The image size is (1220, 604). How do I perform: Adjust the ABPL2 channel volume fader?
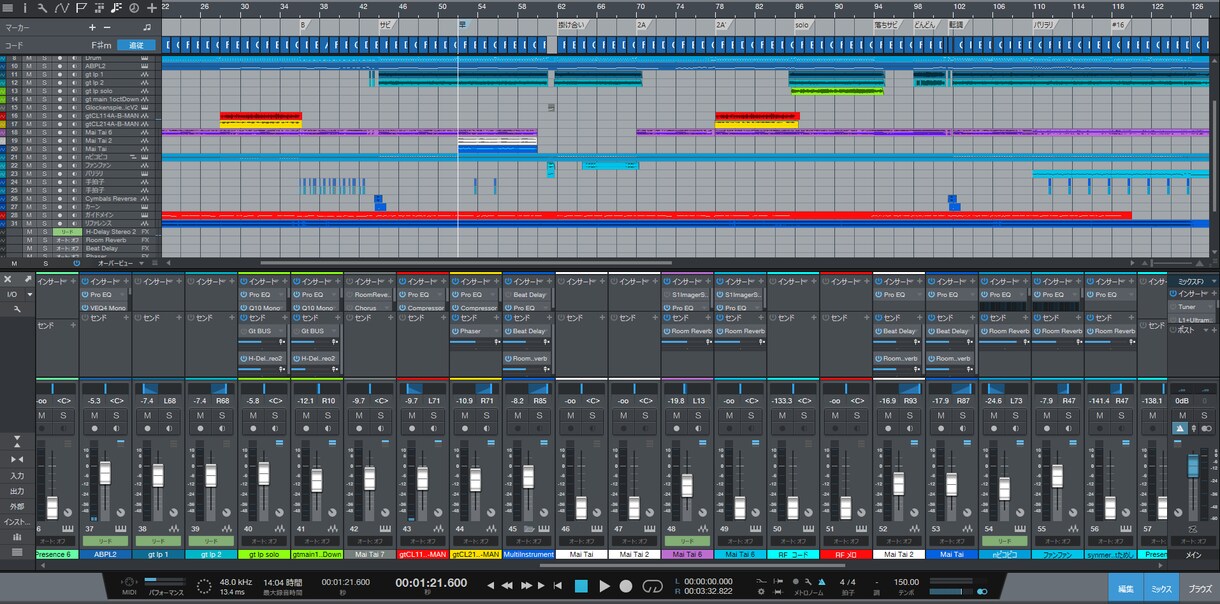click(105, 475)
